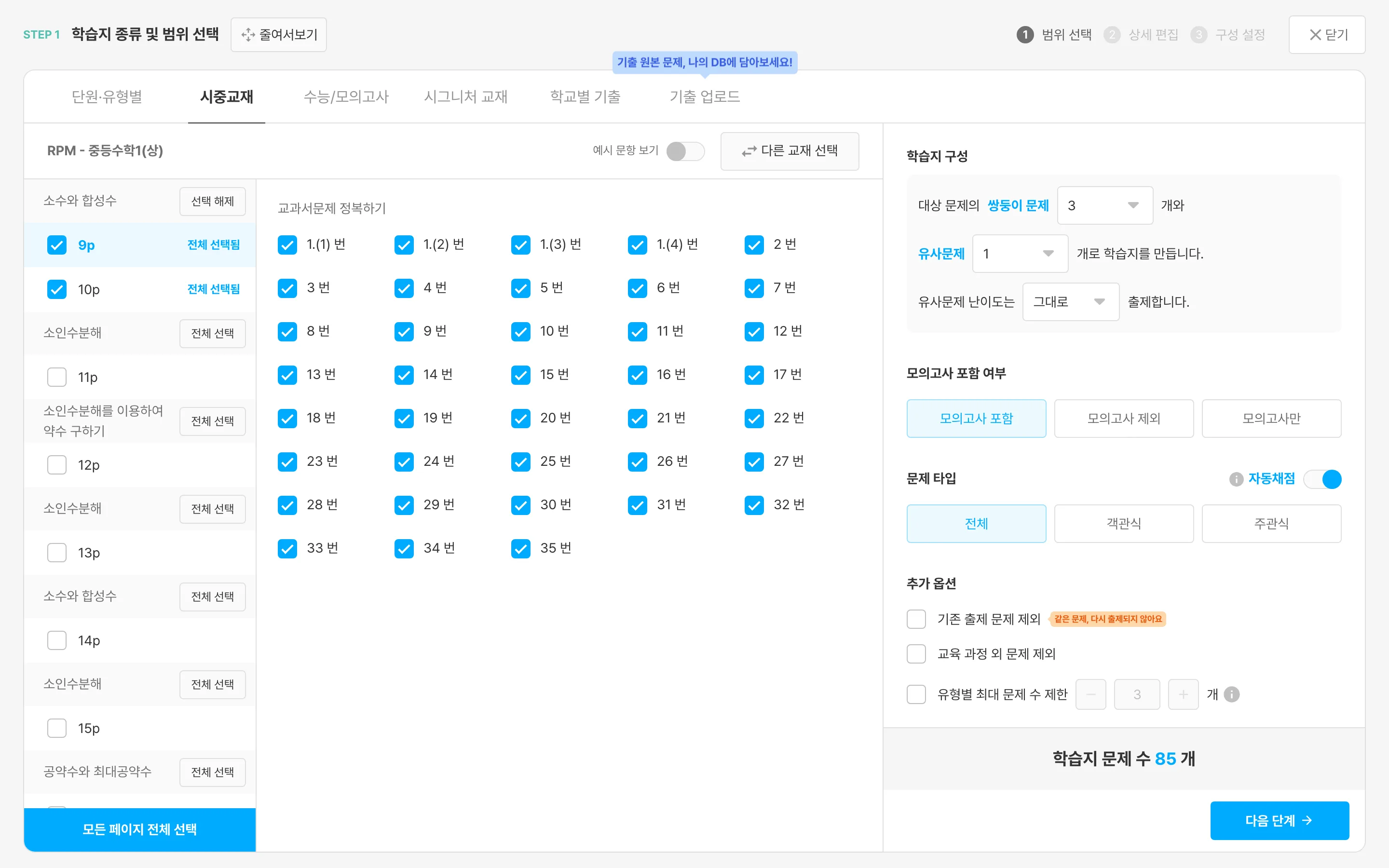
Task: Click 모든 페이지 전체 선택 button
Action: [139, 829]
